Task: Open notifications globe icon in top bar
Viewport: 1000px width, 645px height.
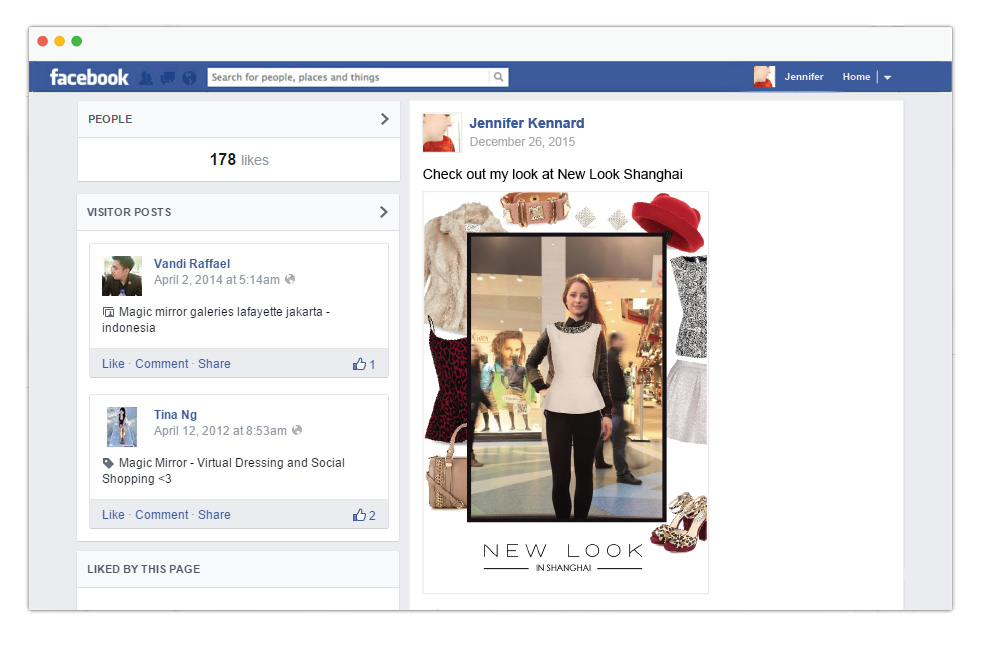Action: pyautogui.click(x=189, y=78)
